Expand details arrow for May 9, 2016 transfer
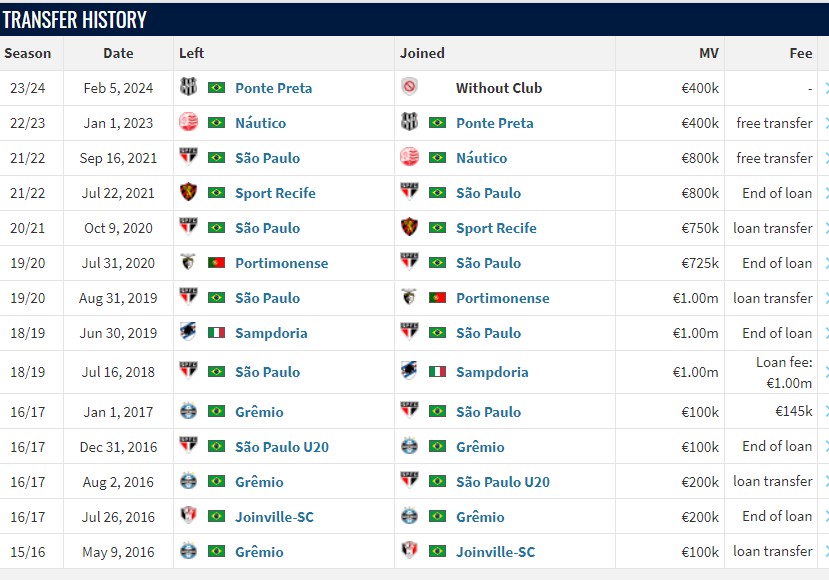829x580 pixels. 826,552
